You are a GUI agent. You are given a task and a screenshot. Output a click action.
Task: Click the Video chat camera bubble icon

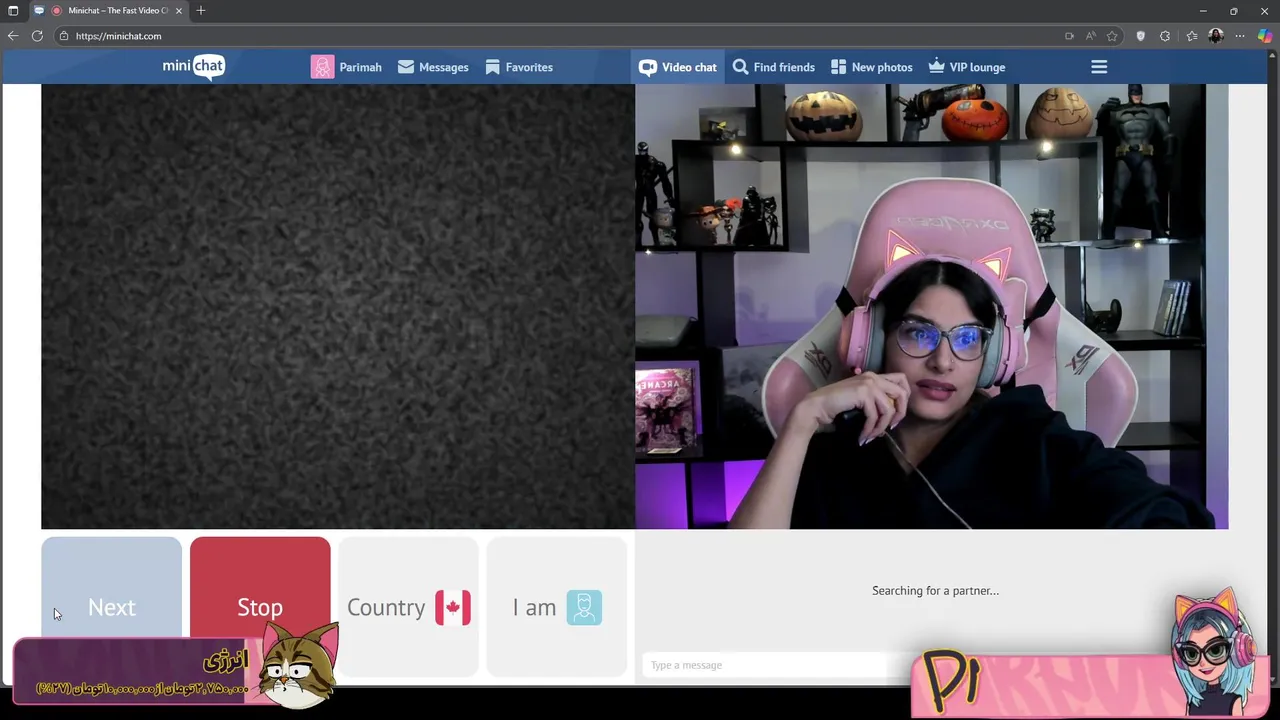tap(648, 68)
